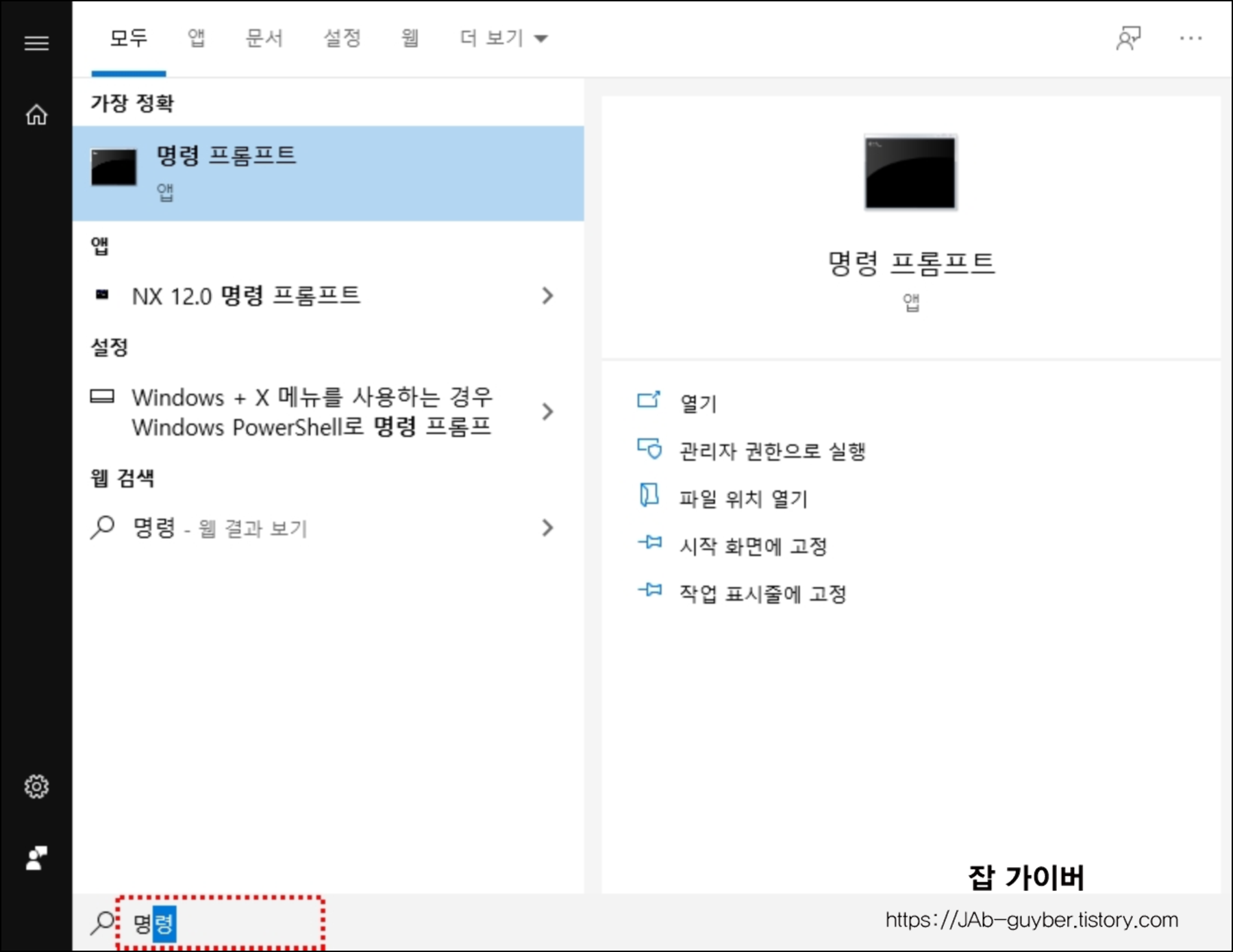Click the NX 12.0 small app icon
The height and width of the screenshot is (952, 1233).
click(102, 295)
